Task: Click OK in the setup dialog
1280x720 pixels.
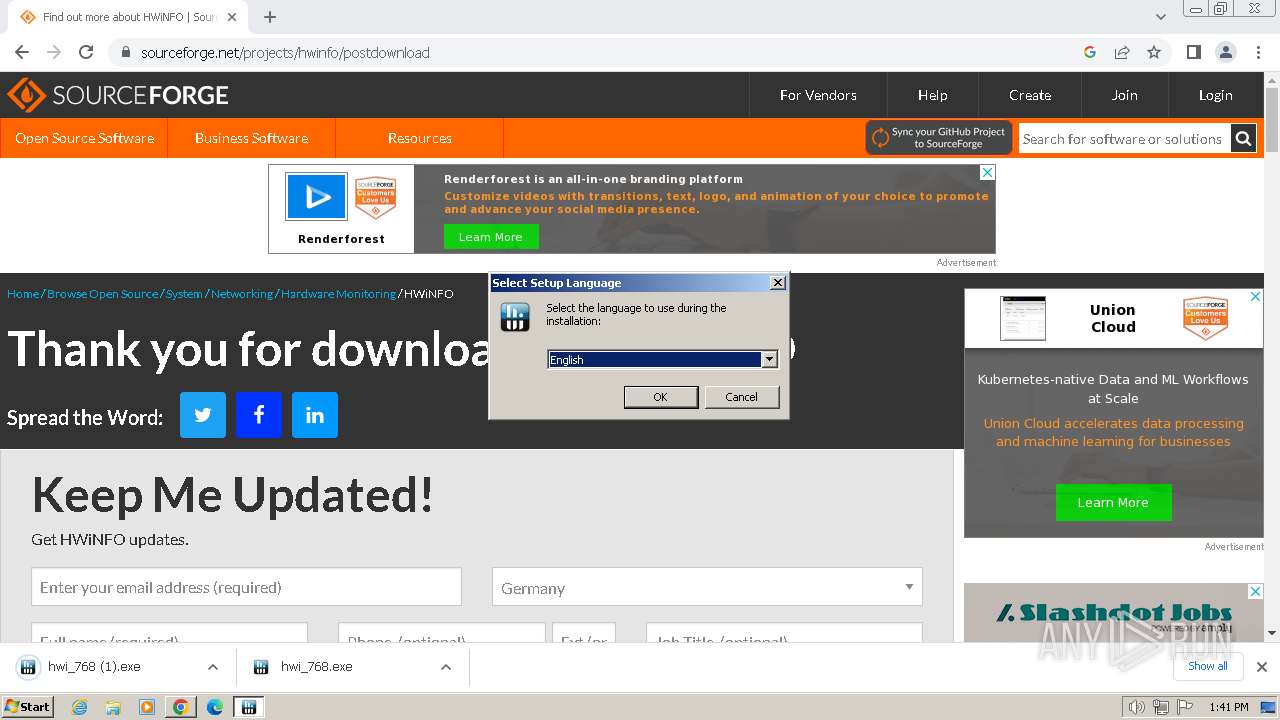Action: click(661, 397)
